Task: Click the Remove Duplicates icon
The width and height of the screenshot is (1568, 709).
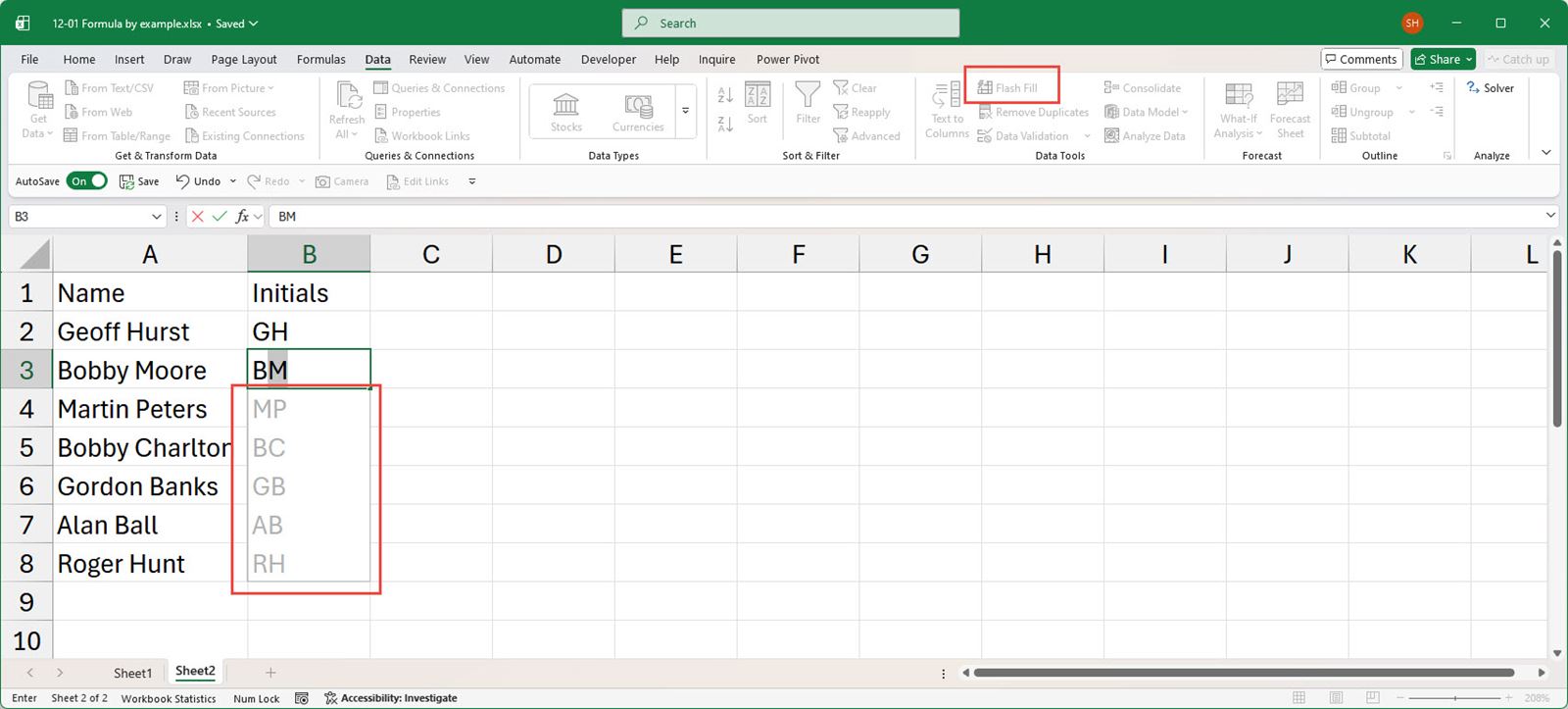Action: tap(985, 112)
